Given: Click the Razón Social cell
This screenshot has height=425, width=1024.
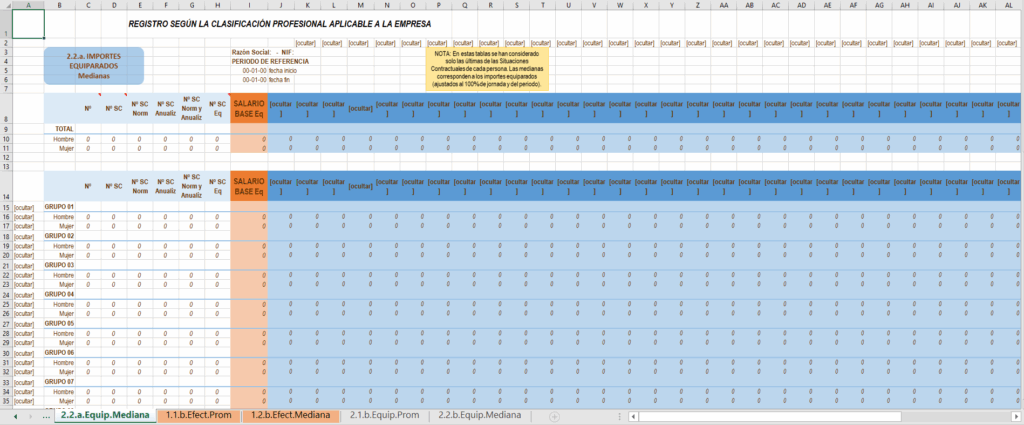Looking at the screenshot, I should click(x=253, y=51).
